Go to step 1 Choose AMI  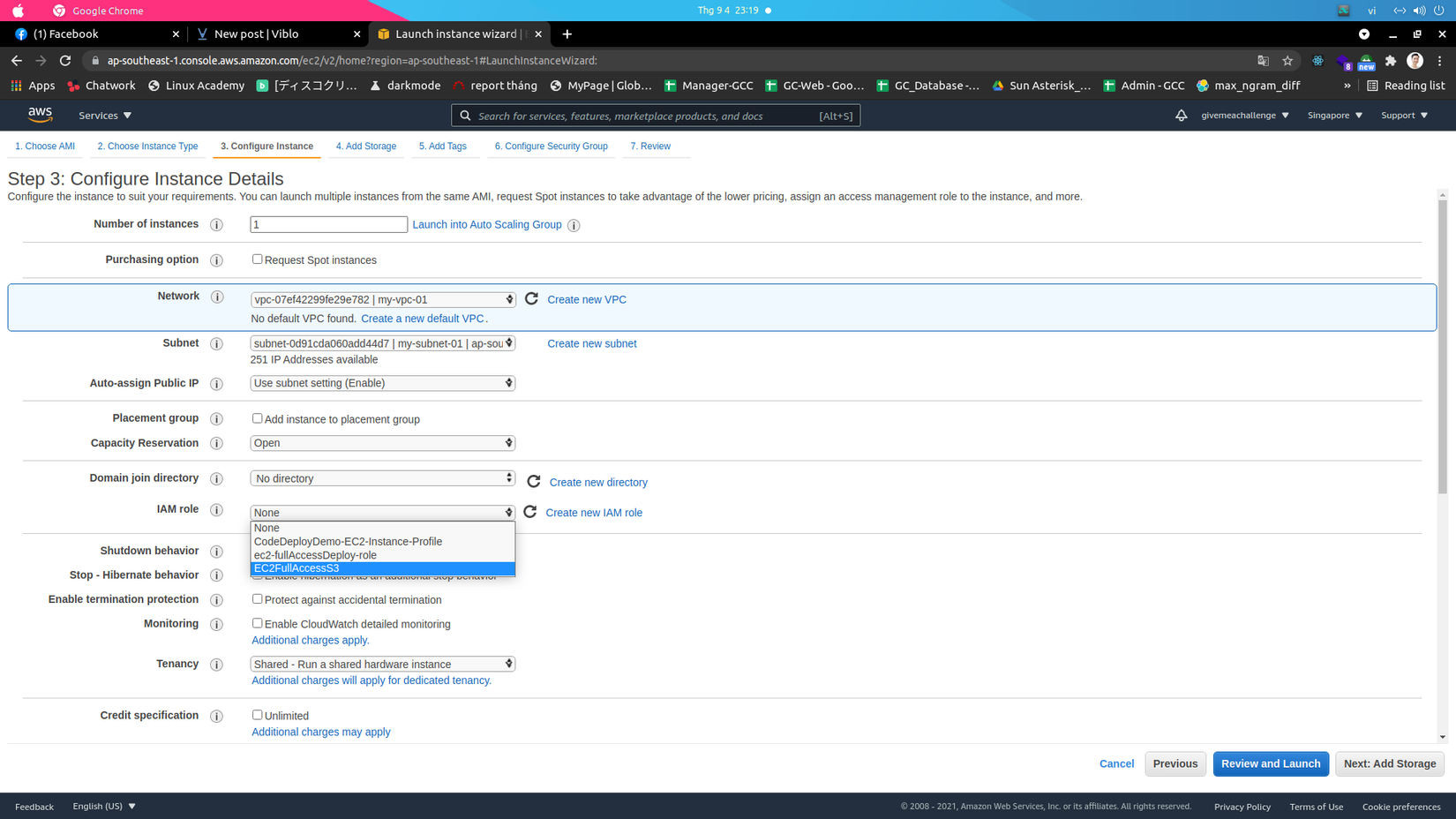click(45, 147)
